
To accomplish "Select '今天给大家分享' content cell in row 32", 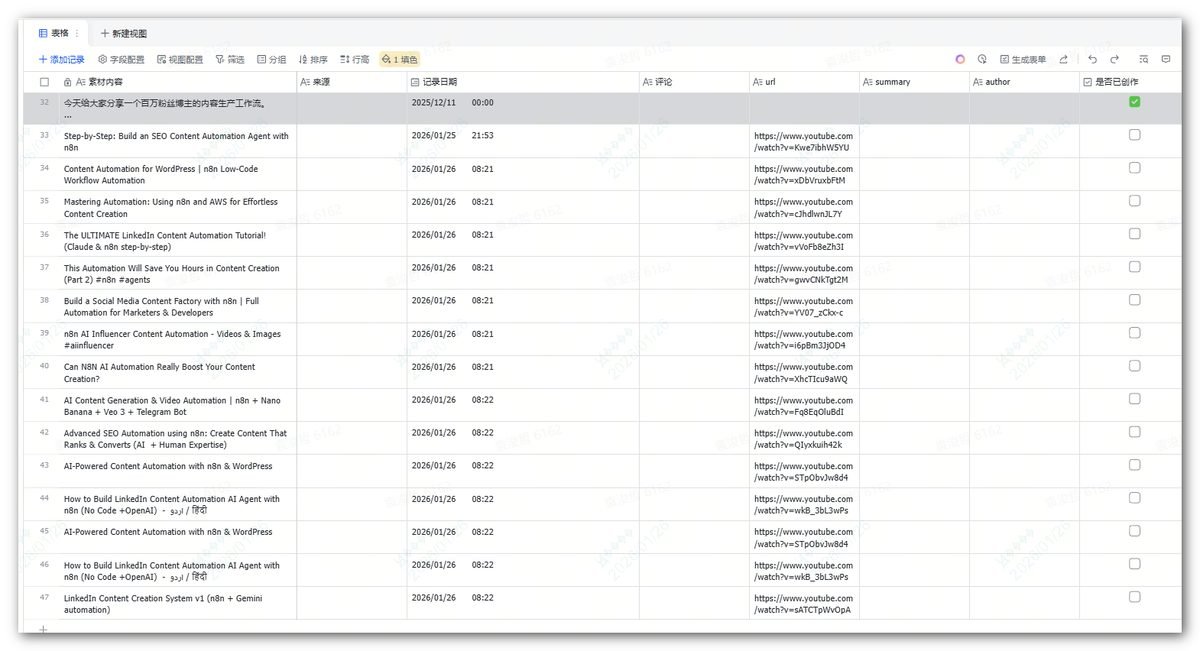I will [x=177, y=109].
